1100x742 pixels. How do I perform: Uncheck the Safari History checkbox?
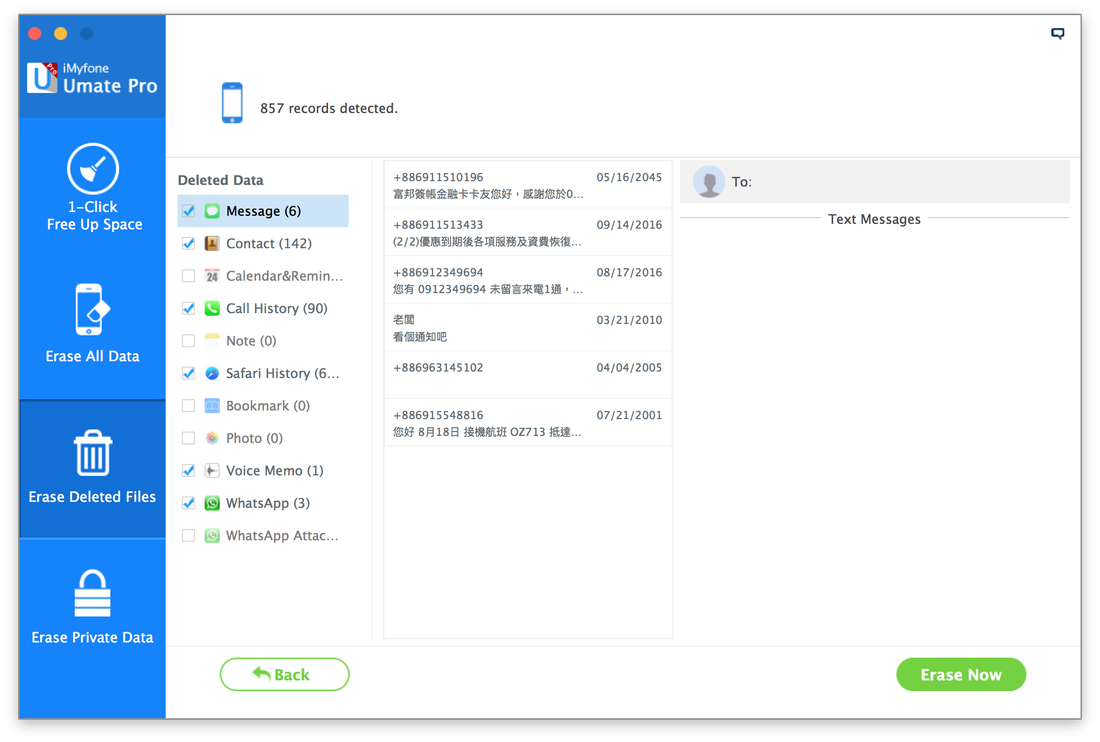[x=188, y=373]
